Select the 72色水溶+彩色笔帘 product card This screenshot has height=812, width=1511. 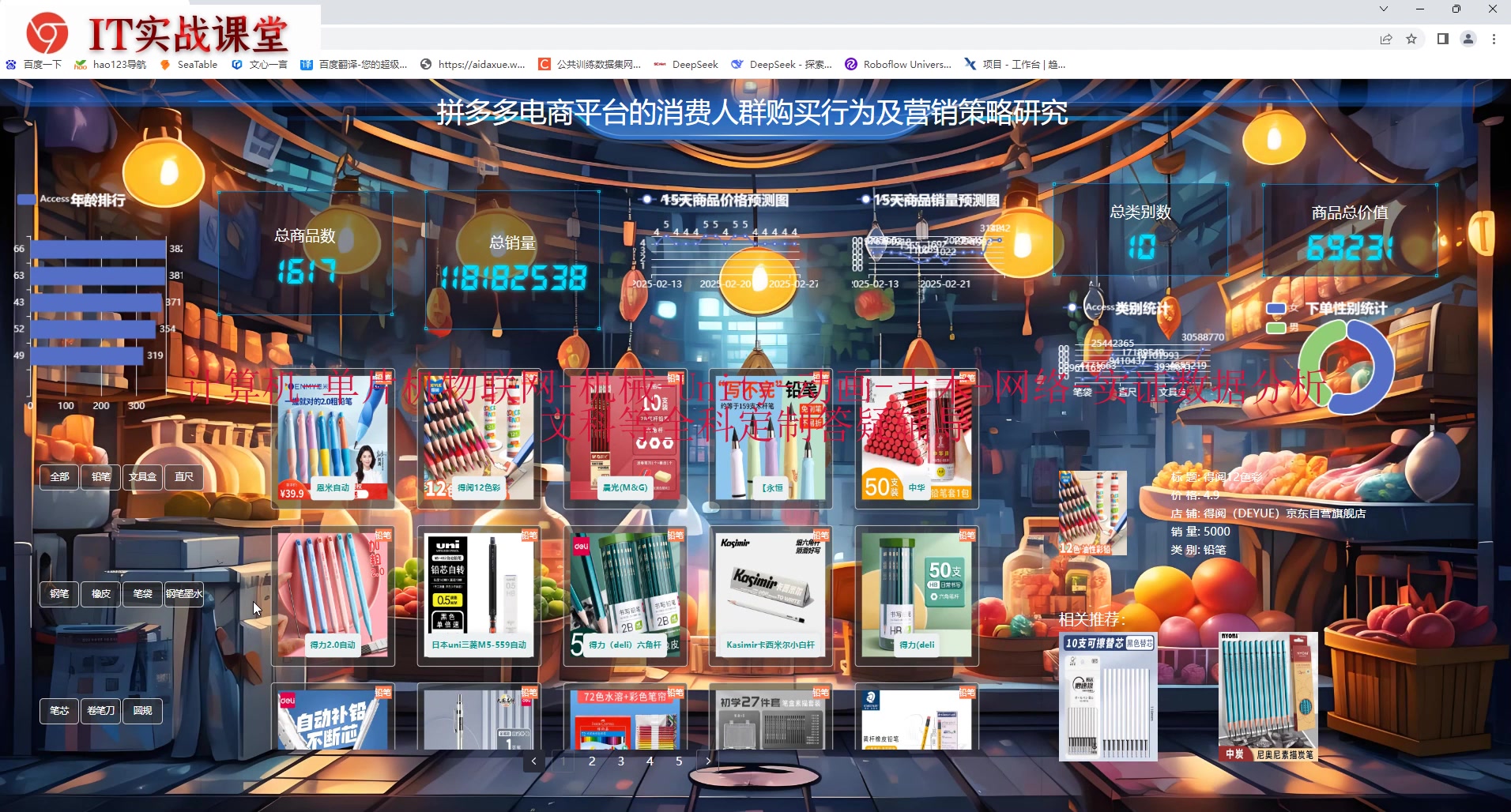(x=625, y=716)
